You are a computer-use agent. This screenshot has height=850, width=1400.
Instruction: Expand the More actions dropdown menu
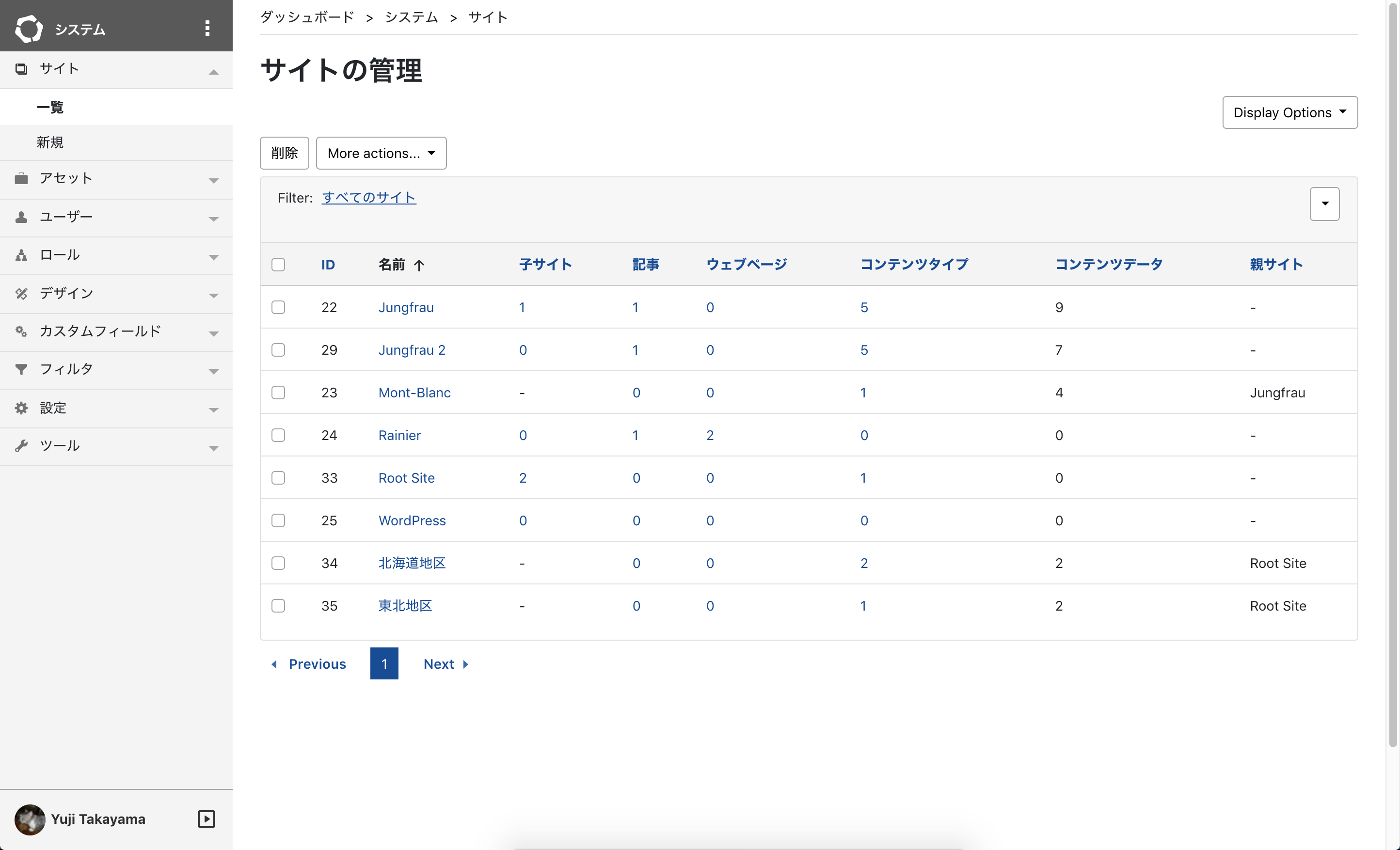(x=381, y=152)
